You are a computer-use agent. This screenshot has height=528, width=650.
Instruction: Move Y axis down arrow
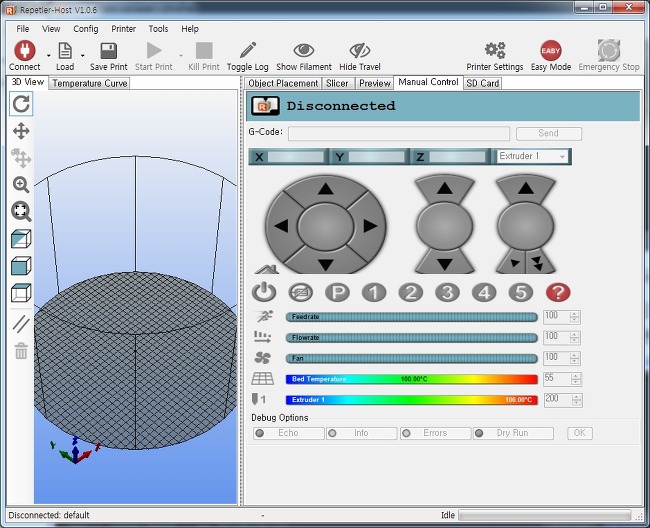coord(326,264)
